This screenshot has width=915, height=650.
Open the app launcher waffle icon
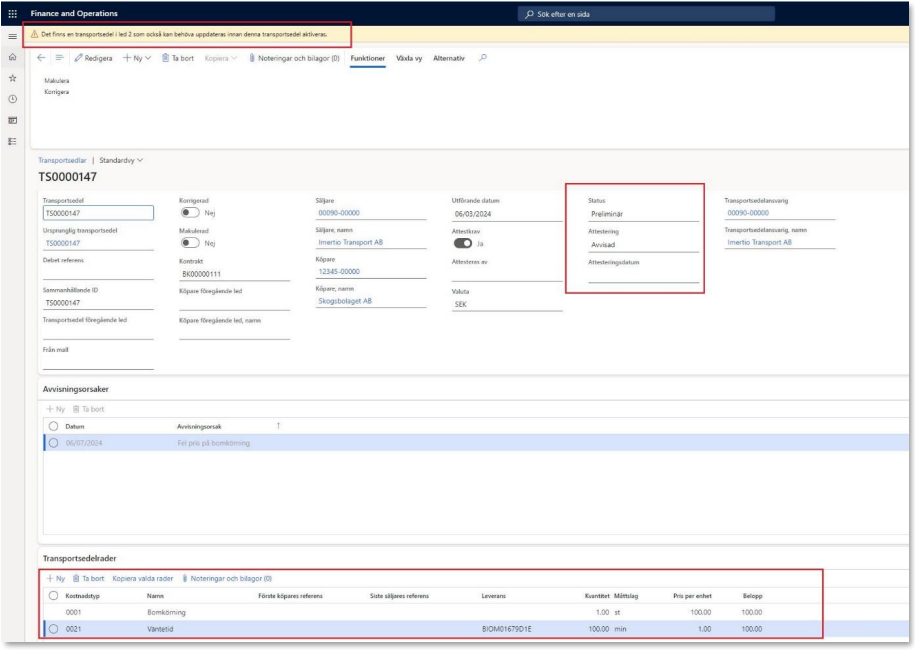pyautogui.click(x=12, y=13)
